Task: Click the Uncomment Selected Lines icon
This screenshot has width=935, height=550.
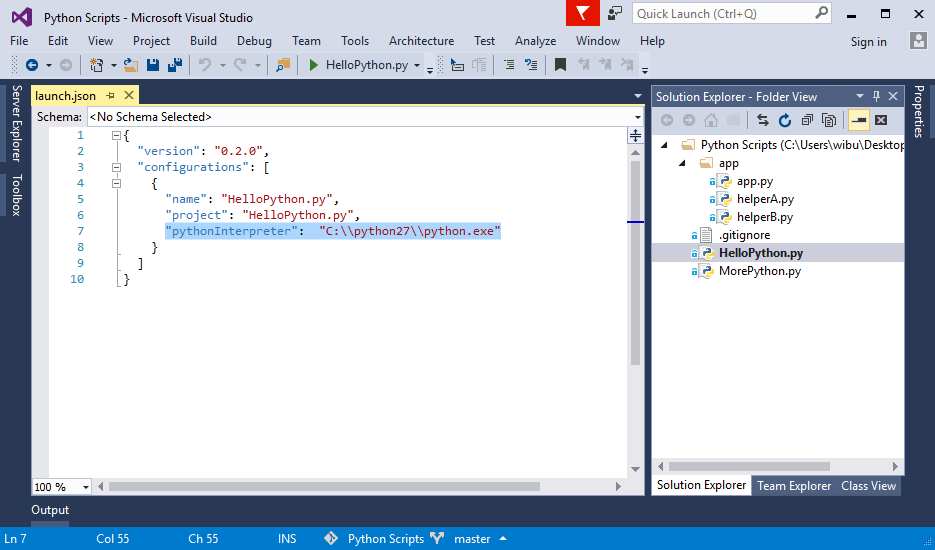Action: (x=531, y=65)
